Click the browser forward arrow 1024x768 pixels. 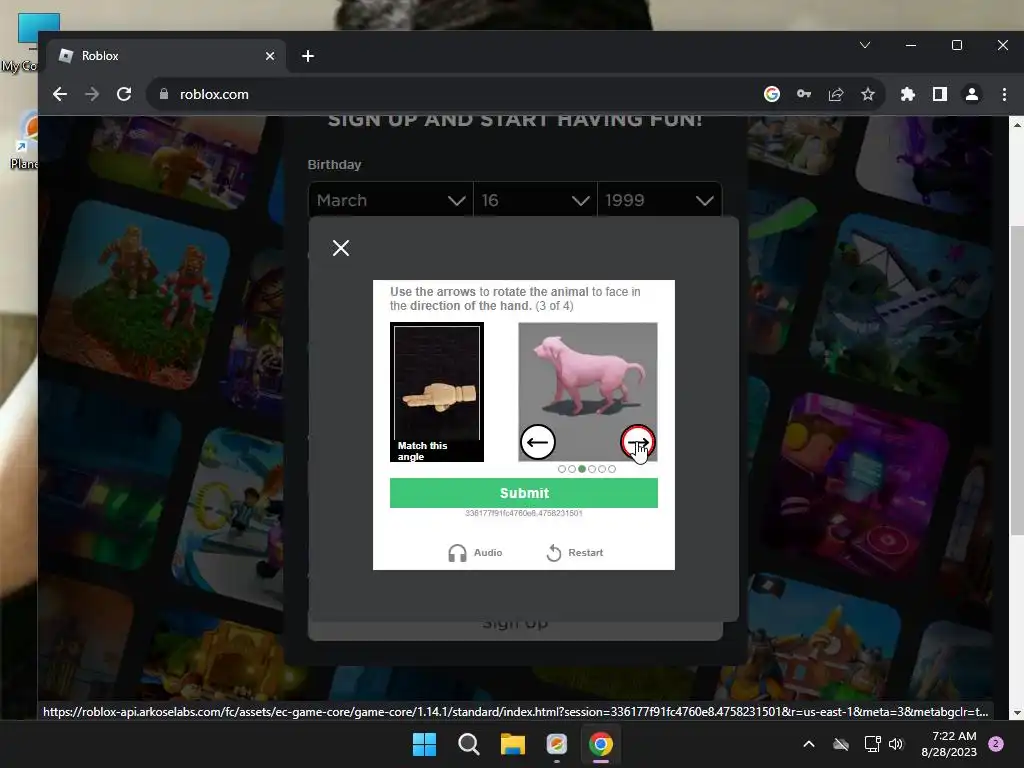92,94
